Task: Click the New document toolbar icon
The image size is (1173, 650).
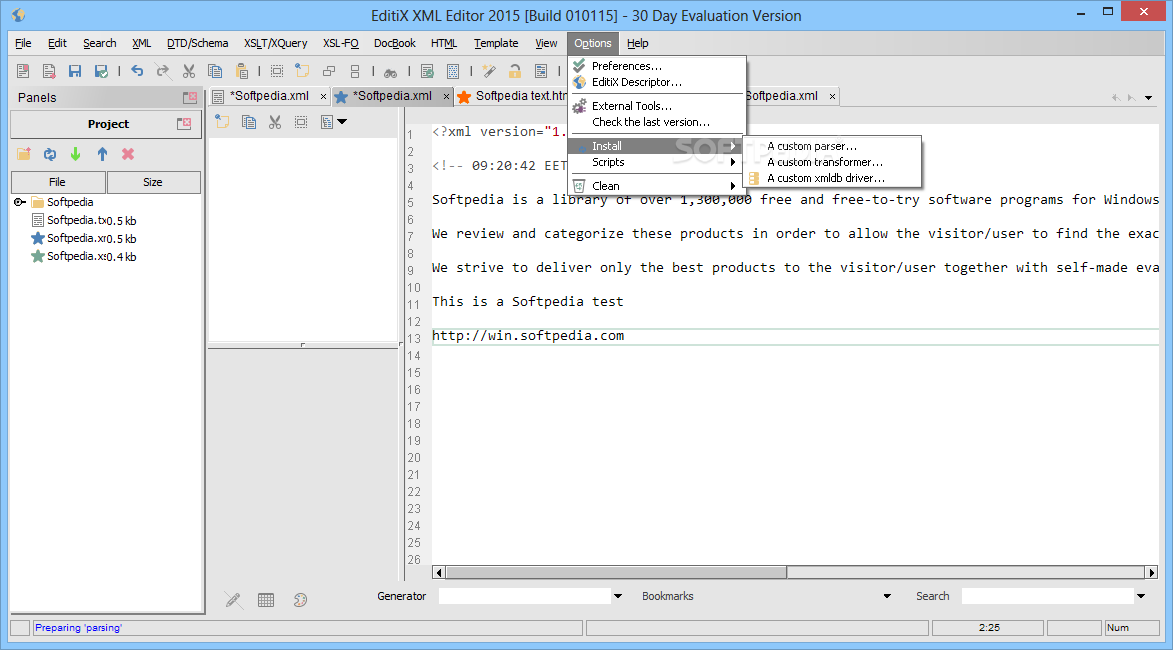Action: coord(23,71)
